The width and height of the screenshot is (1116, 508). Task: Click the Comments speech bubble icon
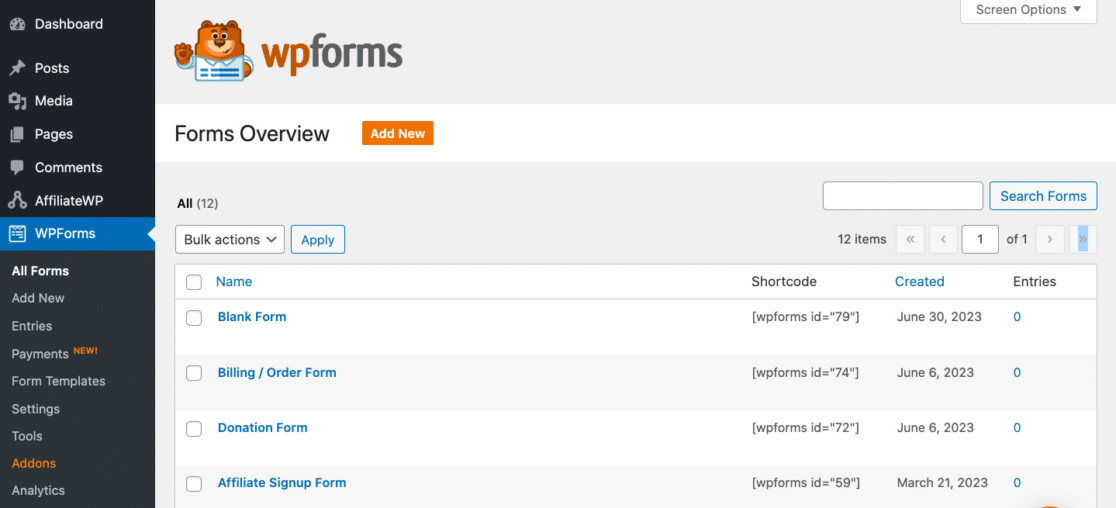pos(17,167)
